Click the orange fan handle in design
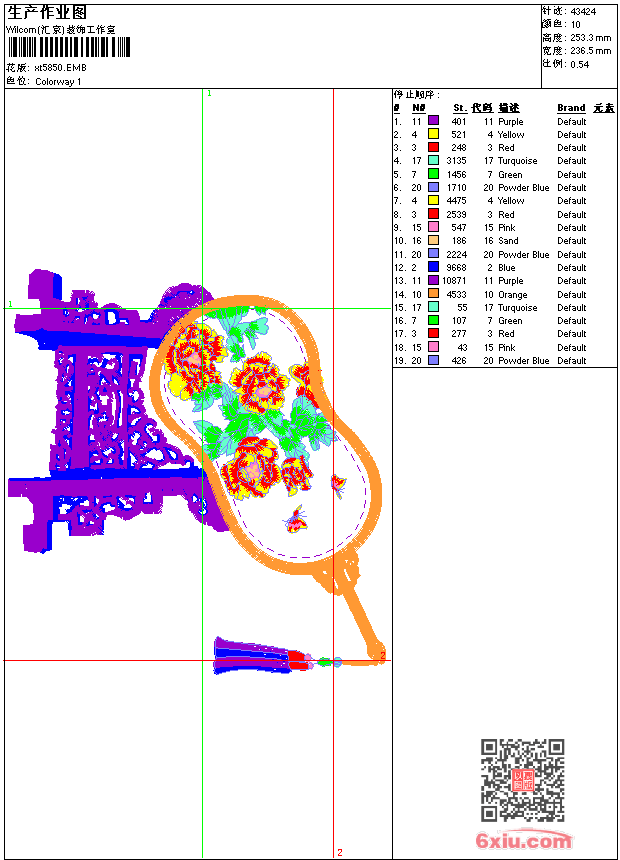Viewport: 620px width, 860px height. [x=358, y=613]
